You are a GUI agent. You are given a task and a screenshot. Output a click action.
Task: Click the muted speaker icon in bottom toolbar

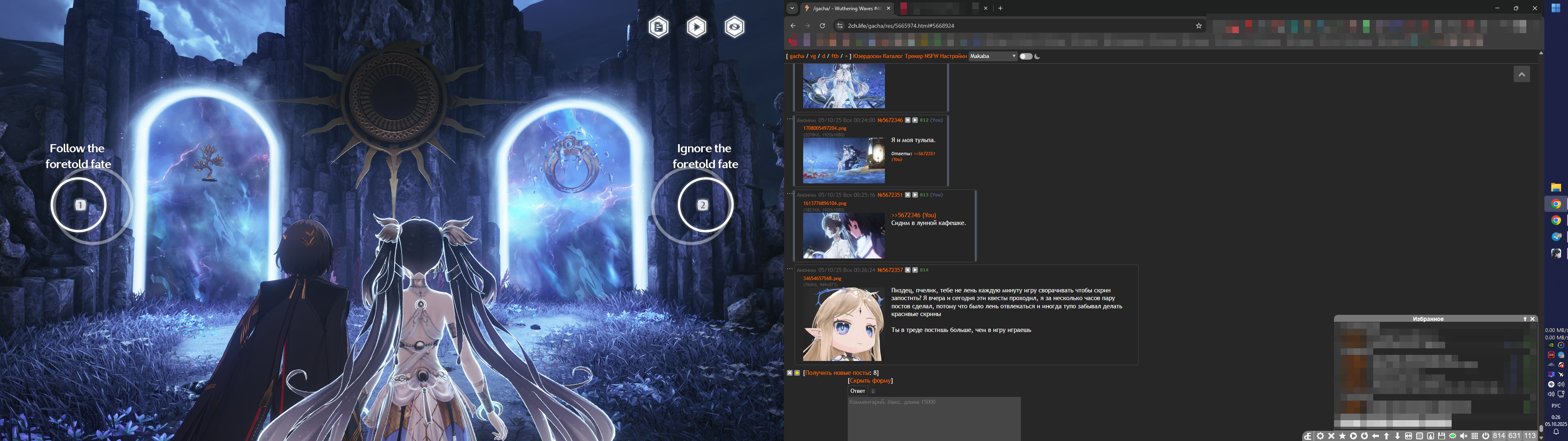coord(1464,436)
